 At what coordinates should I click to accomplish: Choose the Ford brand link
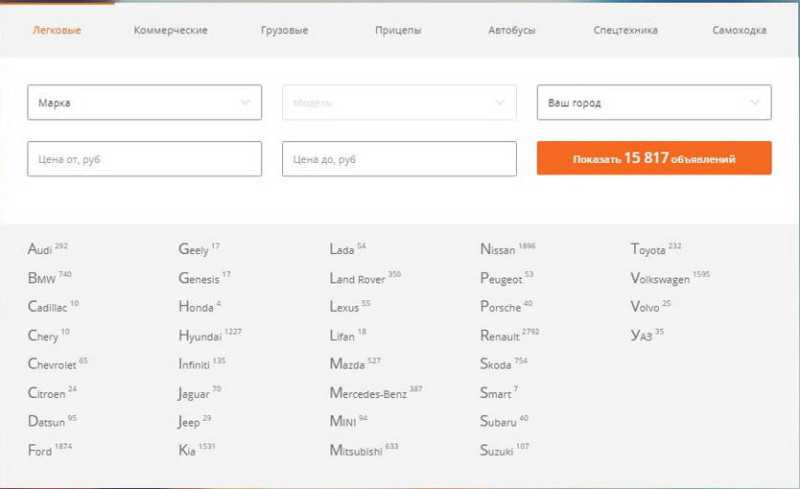40,450
